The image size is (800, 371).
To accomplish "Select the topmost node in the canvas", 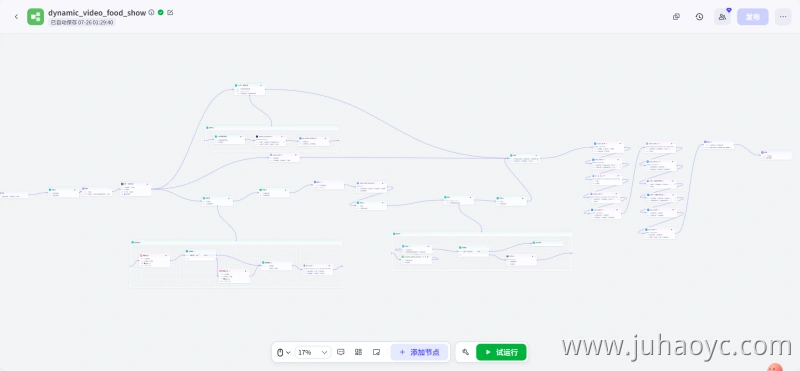I will 249,90.
